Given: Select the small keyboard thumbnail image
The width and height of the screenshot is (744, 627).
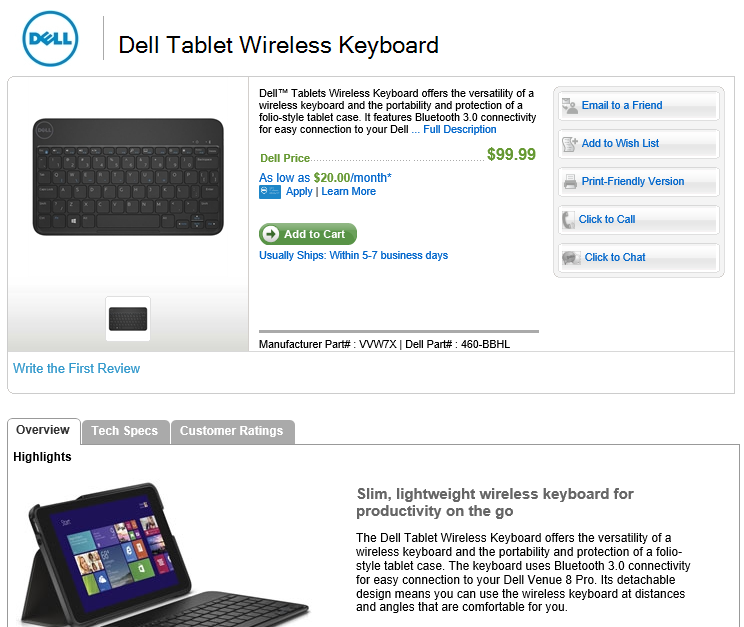Looking at the screenshot, I should [x=128, y=318].
